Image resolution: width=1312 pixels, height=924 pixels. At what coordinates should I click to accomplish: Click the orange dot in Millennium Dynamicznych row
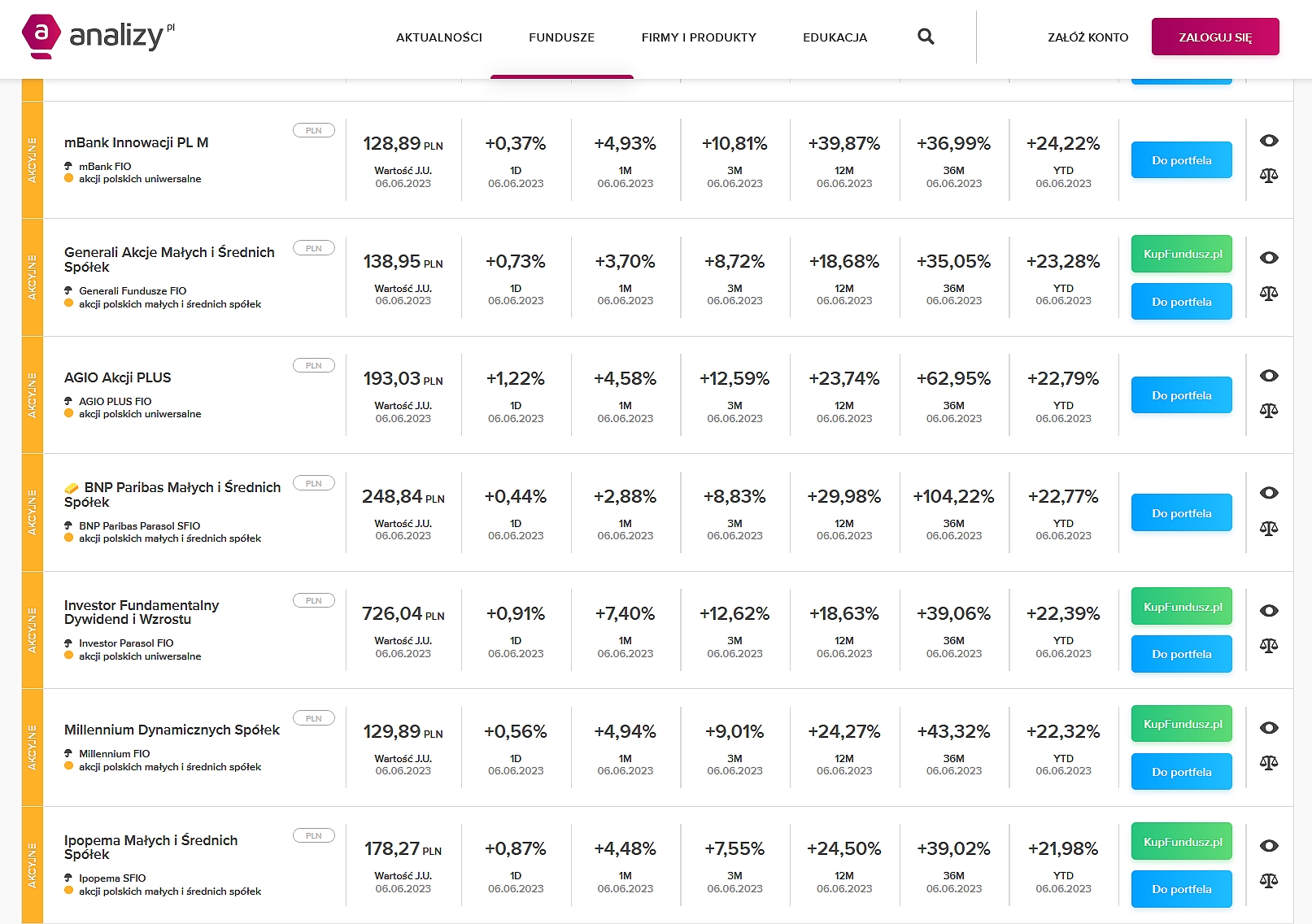pyautogui.click(x=68, y=766)
